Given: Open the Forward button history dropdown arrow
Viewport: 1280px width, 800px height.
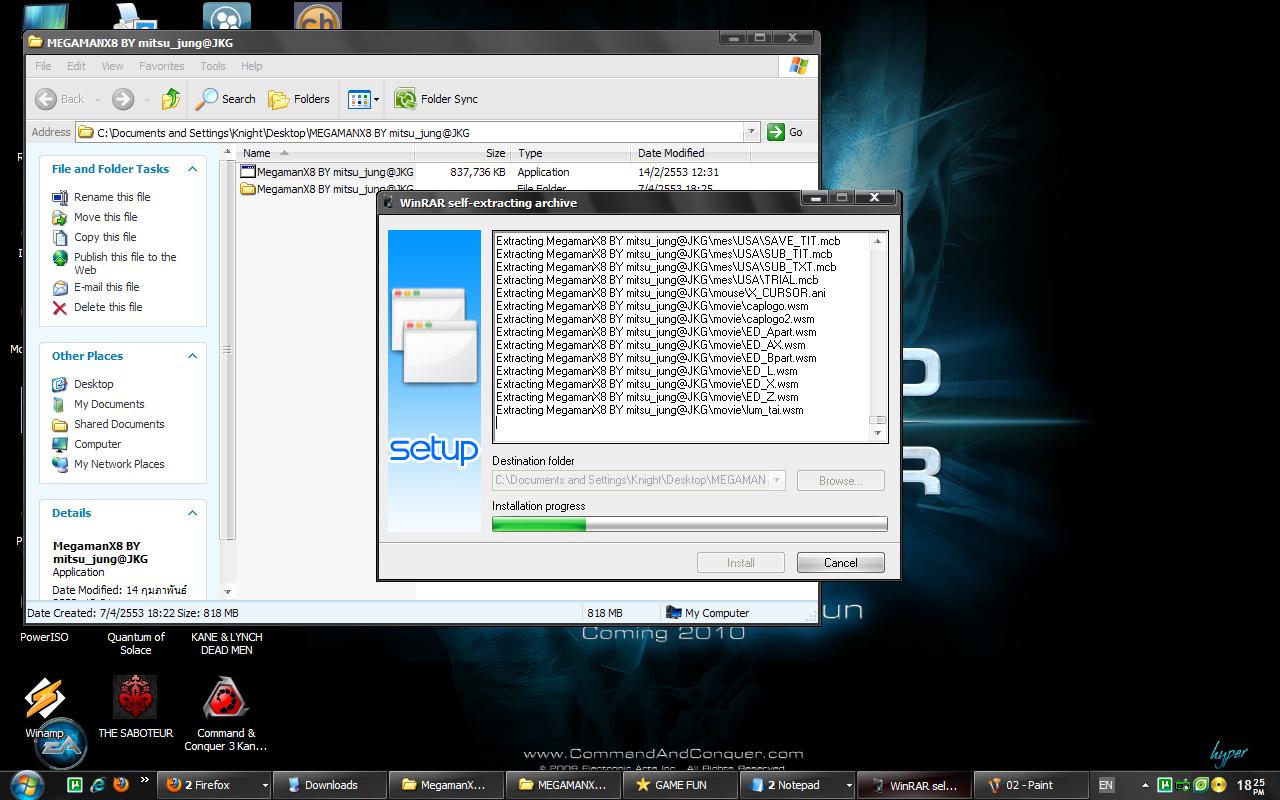Looking at the screenshot, I should 146,99.
